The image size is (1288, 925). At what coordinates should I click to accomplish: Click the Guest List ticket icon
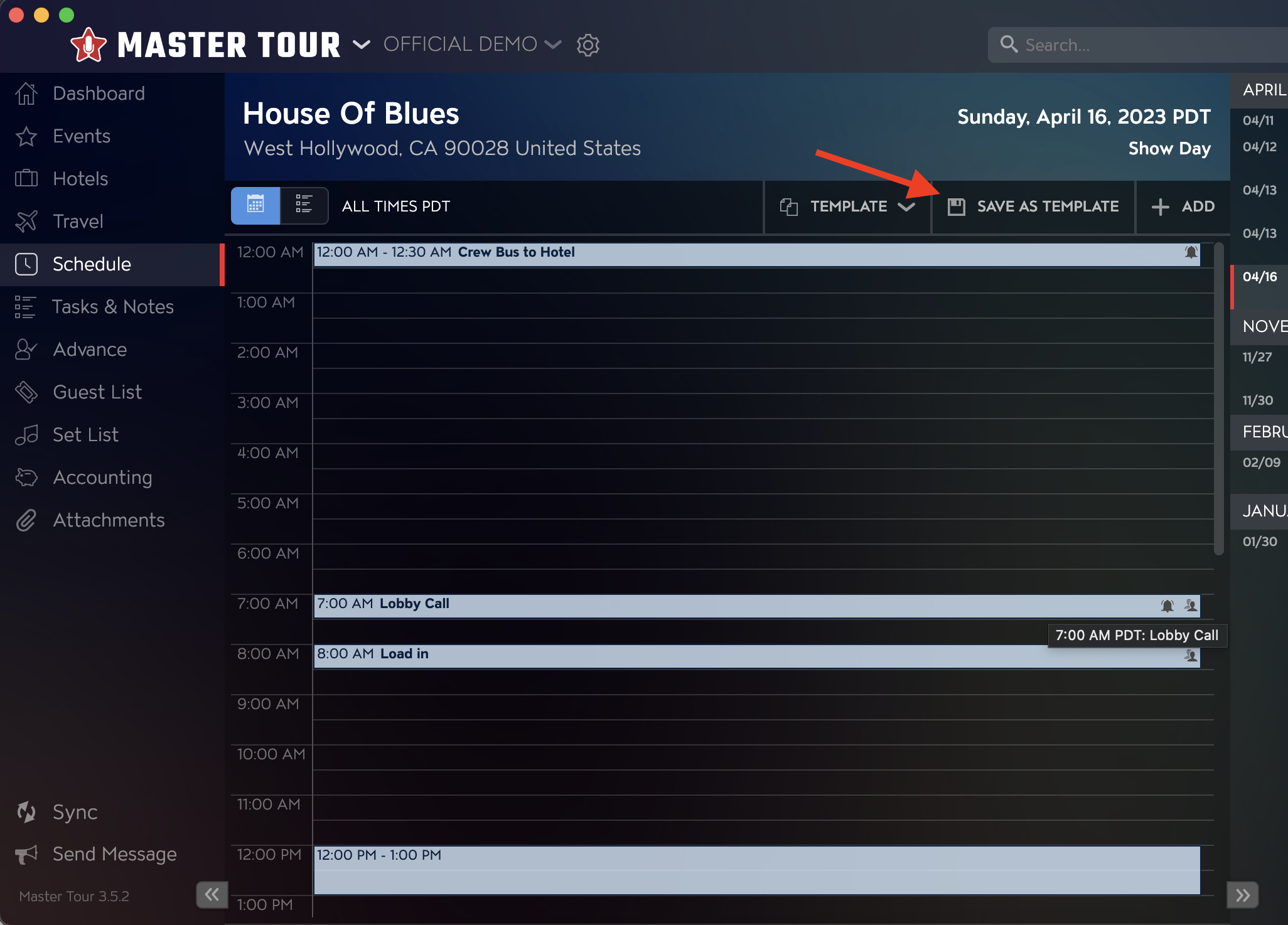[x=26, y=392]
